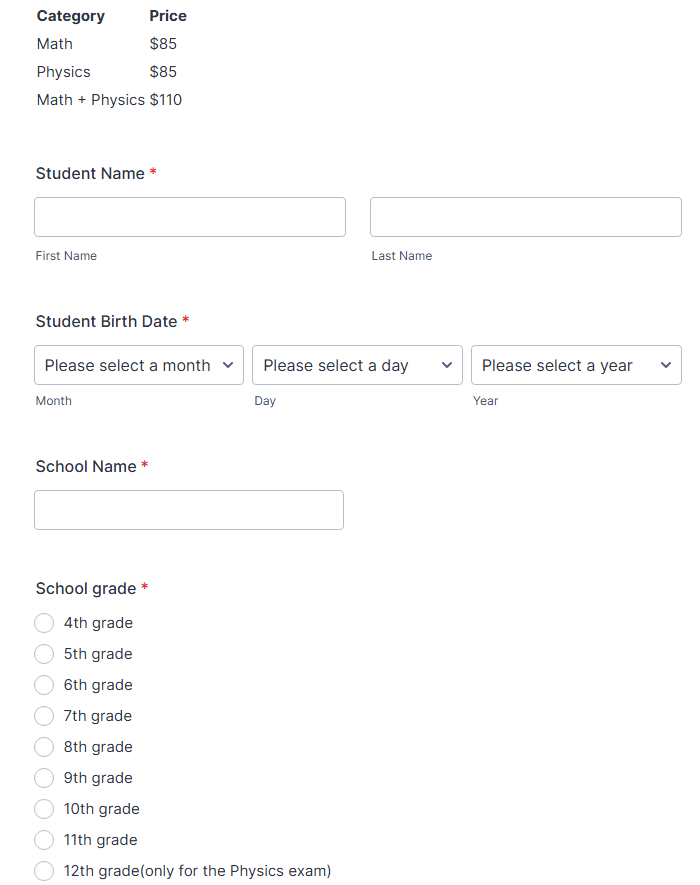Image resolution: width=700 pixels, height=885 pixels.
Task: Choose the 5th grade option
Action: click(x=44, y=654)
